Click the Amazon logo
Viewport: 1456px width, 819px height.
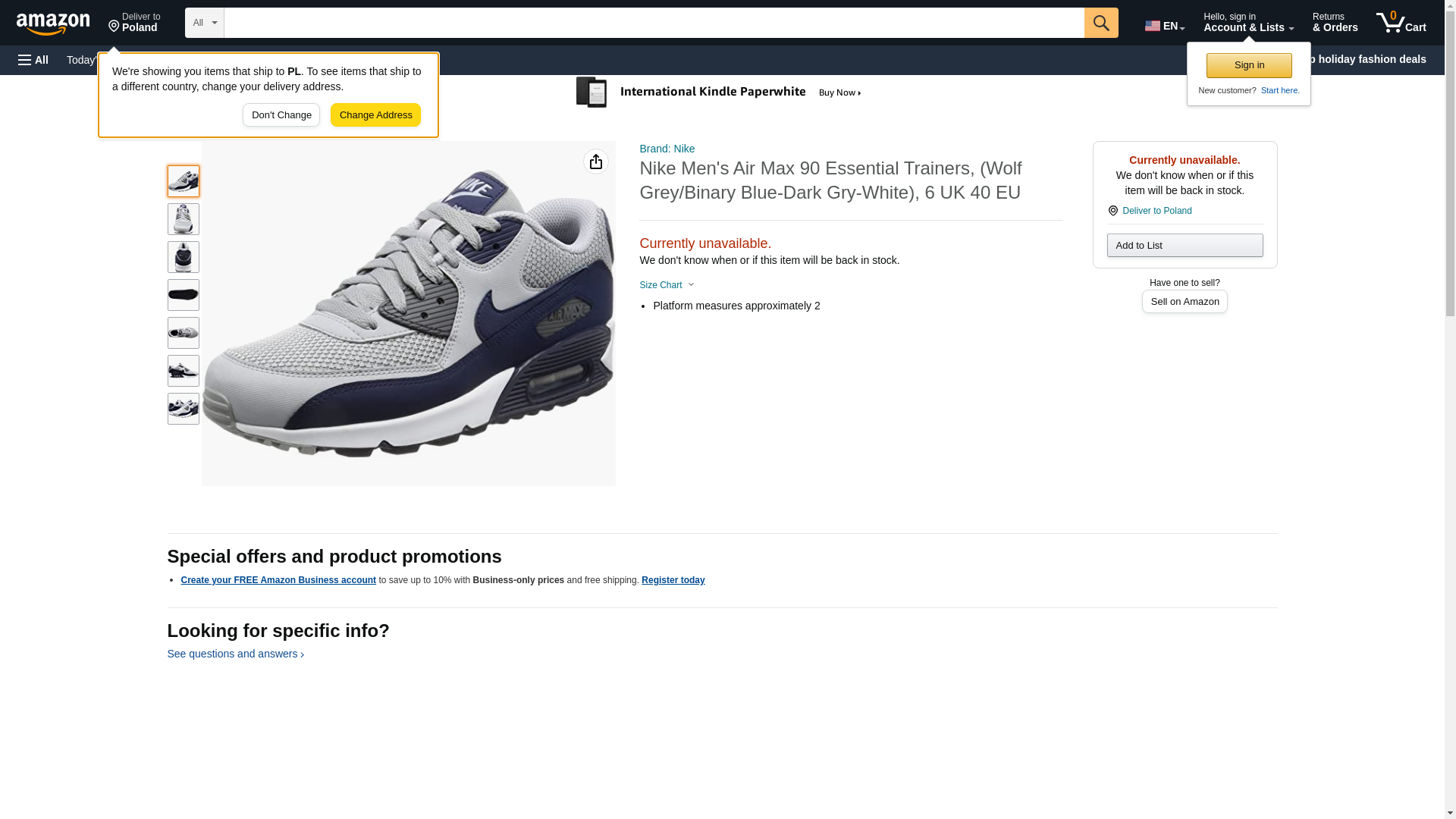pos(53,24)
